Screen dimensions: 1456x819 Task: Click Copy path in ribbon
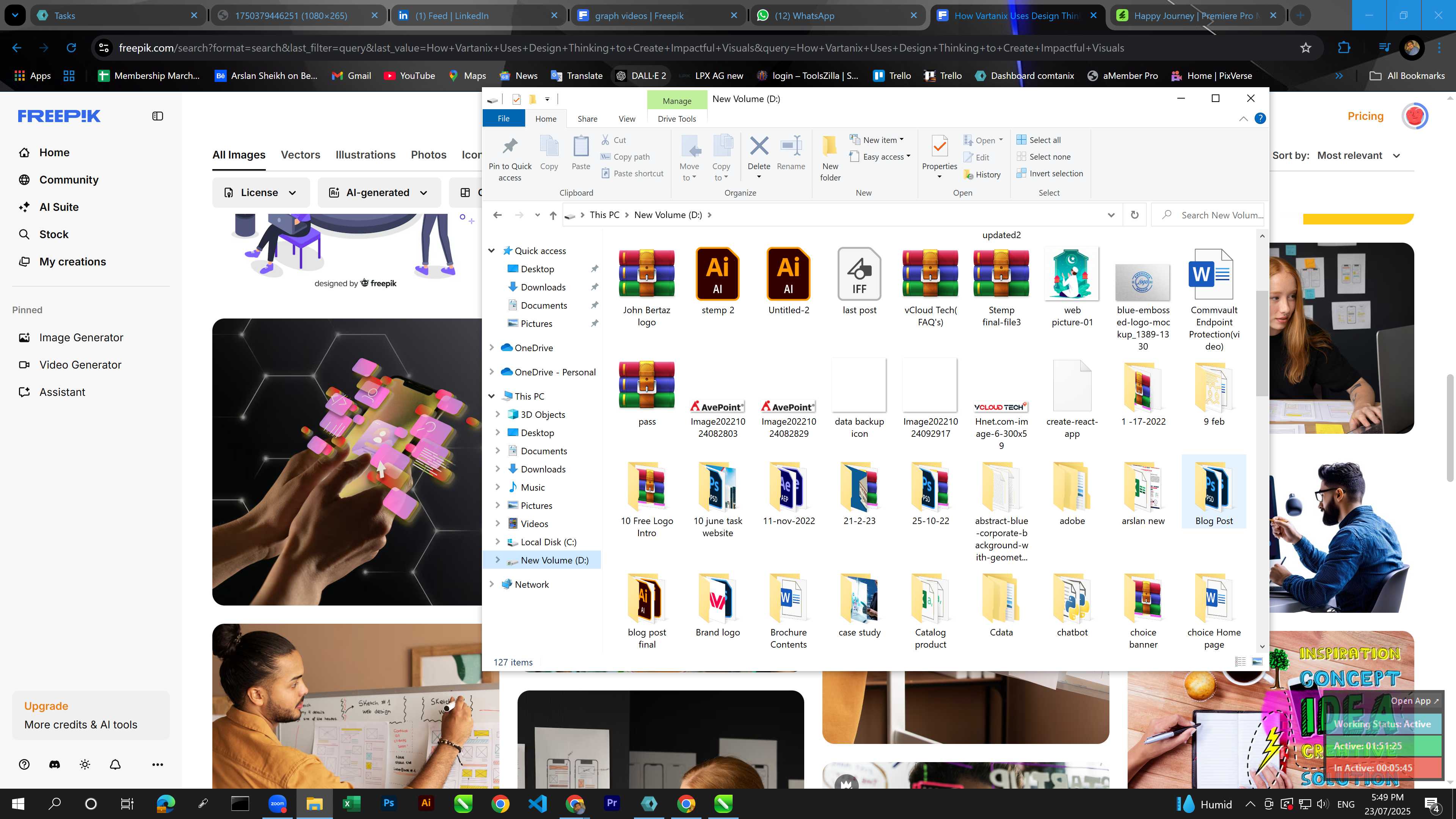(x=625, y=157)
